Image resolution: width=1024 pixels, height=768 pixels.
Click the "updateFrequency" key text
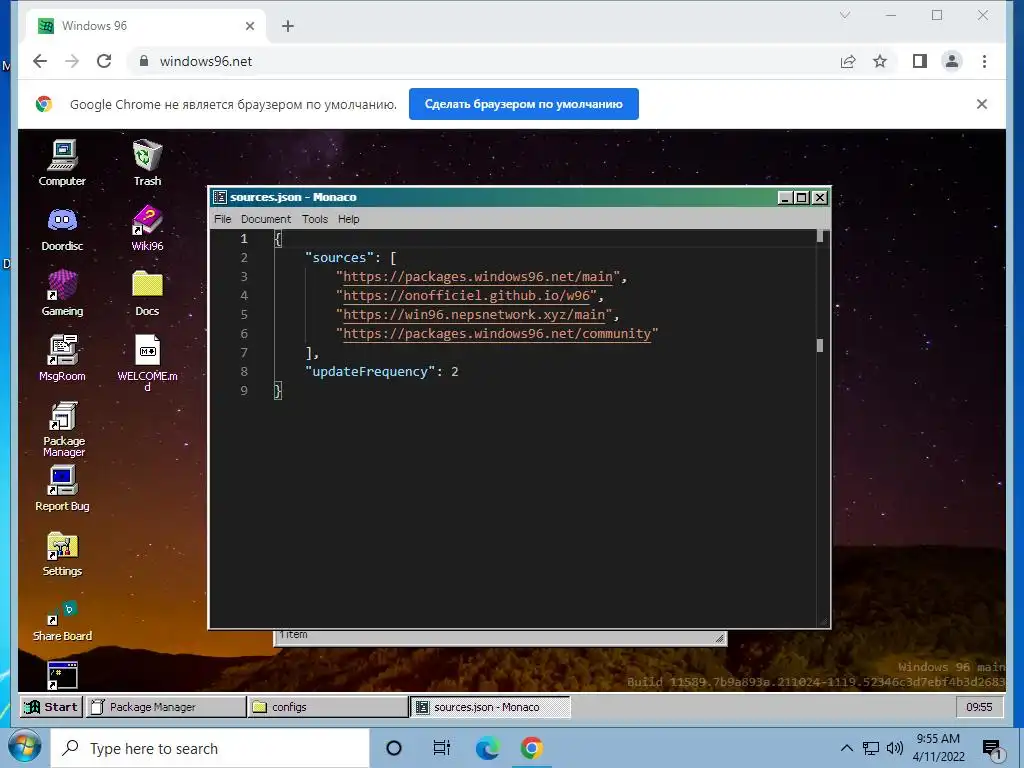point(370,372)
